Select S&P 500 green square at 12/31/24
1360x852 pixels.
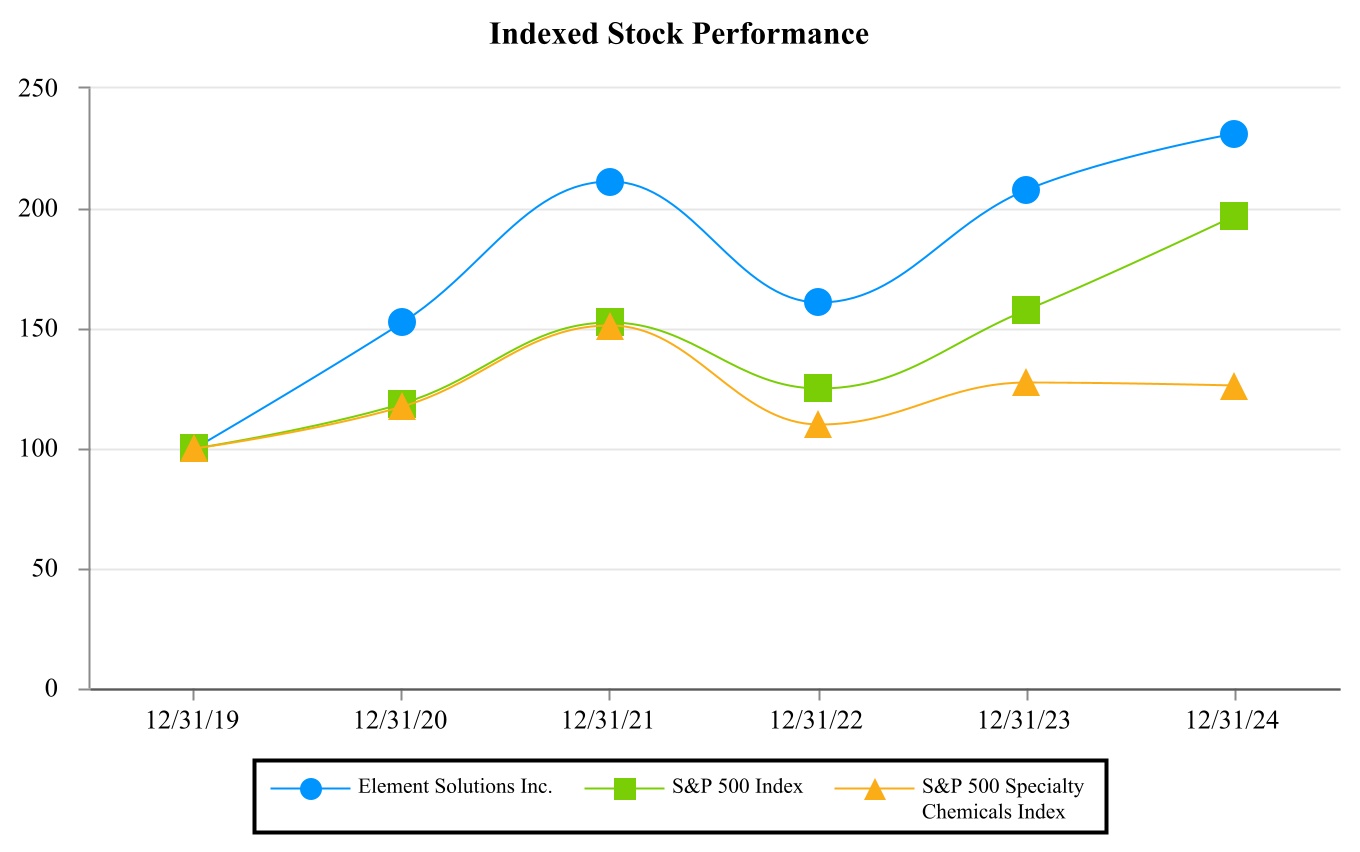point(1234,216)
